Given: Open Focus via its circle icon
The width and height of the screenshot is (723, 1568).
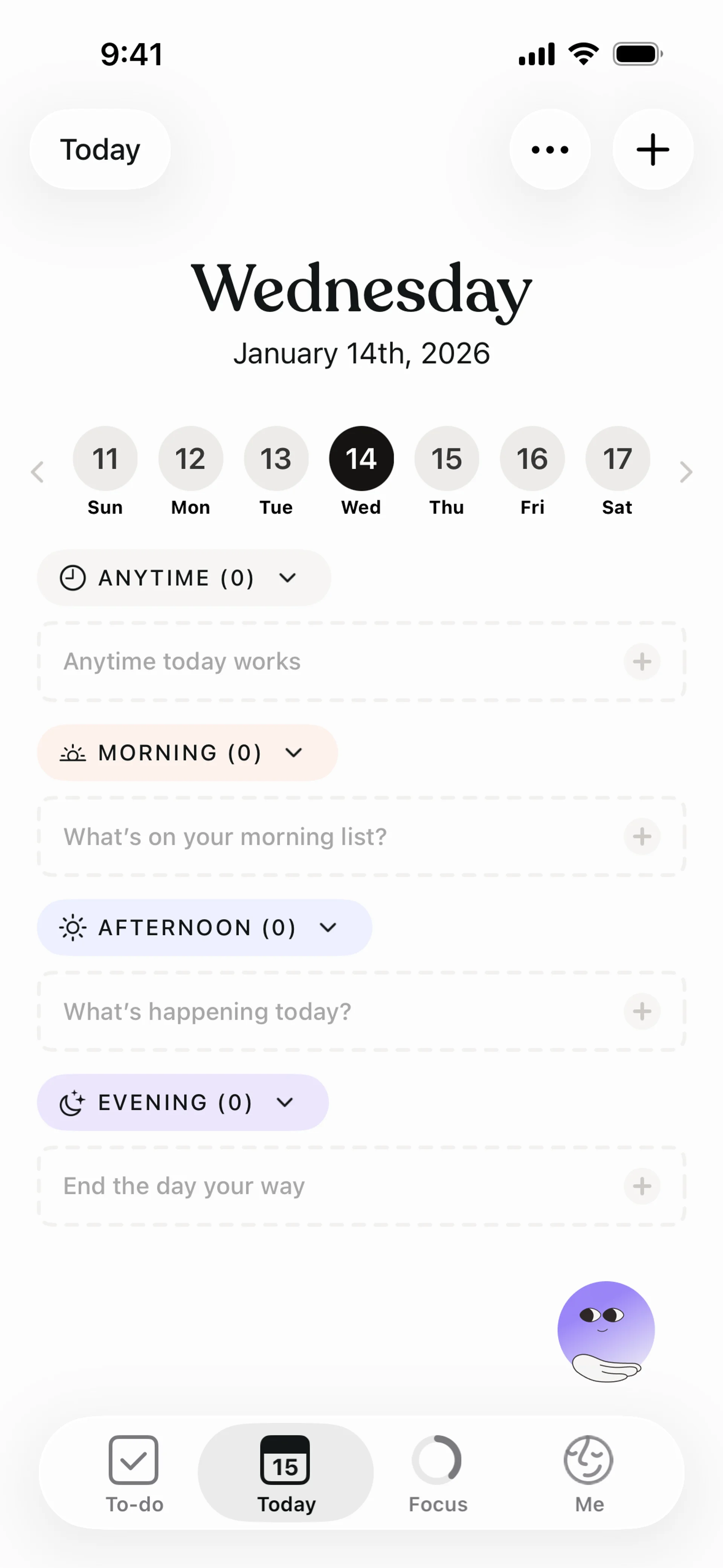Looking at the screenshot, I should tap(438, 1461).
